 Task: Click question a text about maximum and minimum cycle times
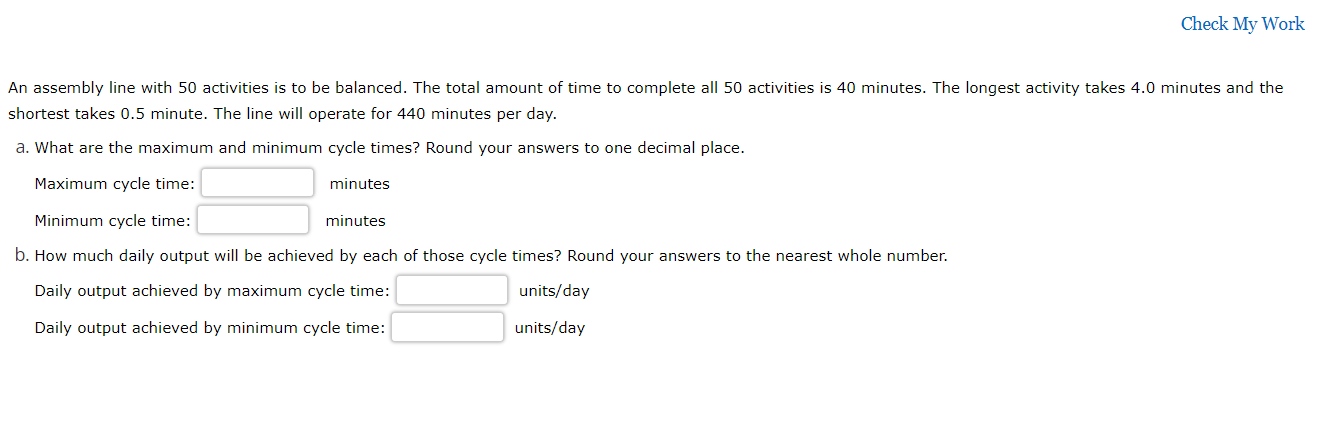pyautogui.click(x=390, y=148)
